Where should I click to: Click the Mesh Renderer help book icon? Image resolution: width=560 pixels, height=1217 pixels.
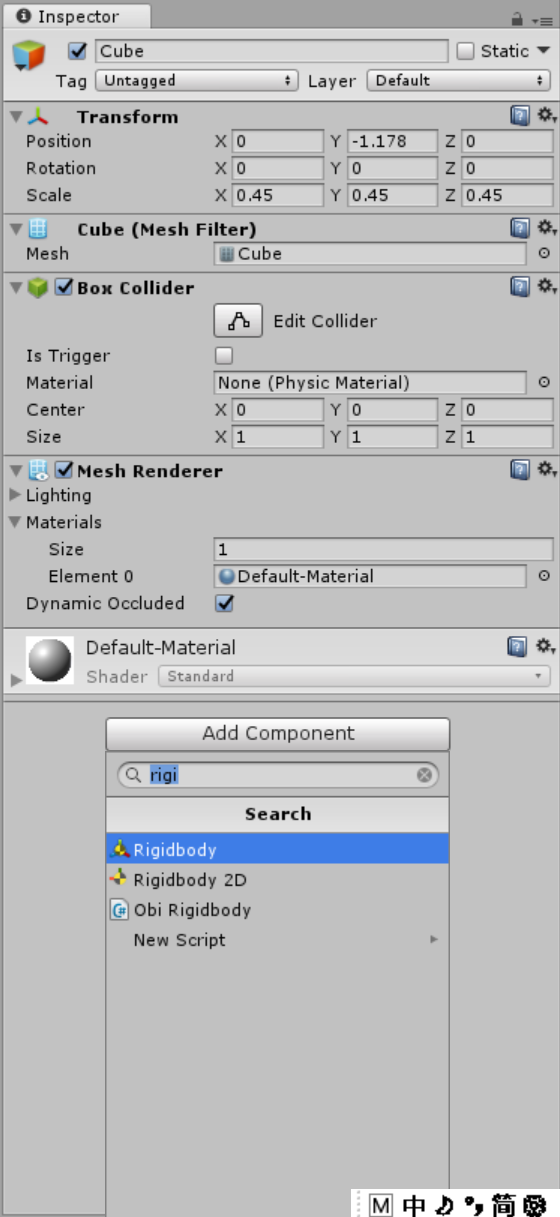[520, 470]
